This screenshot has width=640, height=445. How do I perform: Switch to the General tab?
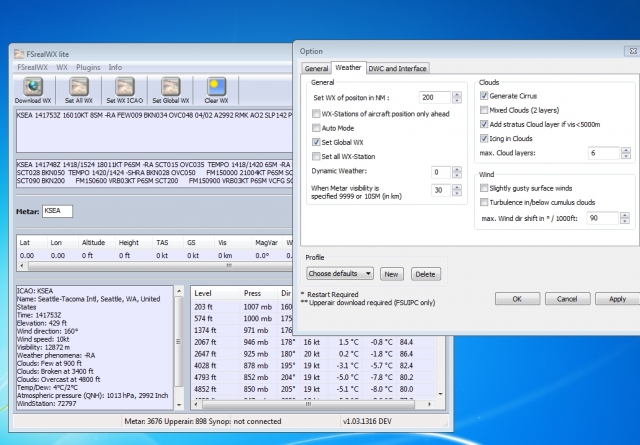coord(316,69)
